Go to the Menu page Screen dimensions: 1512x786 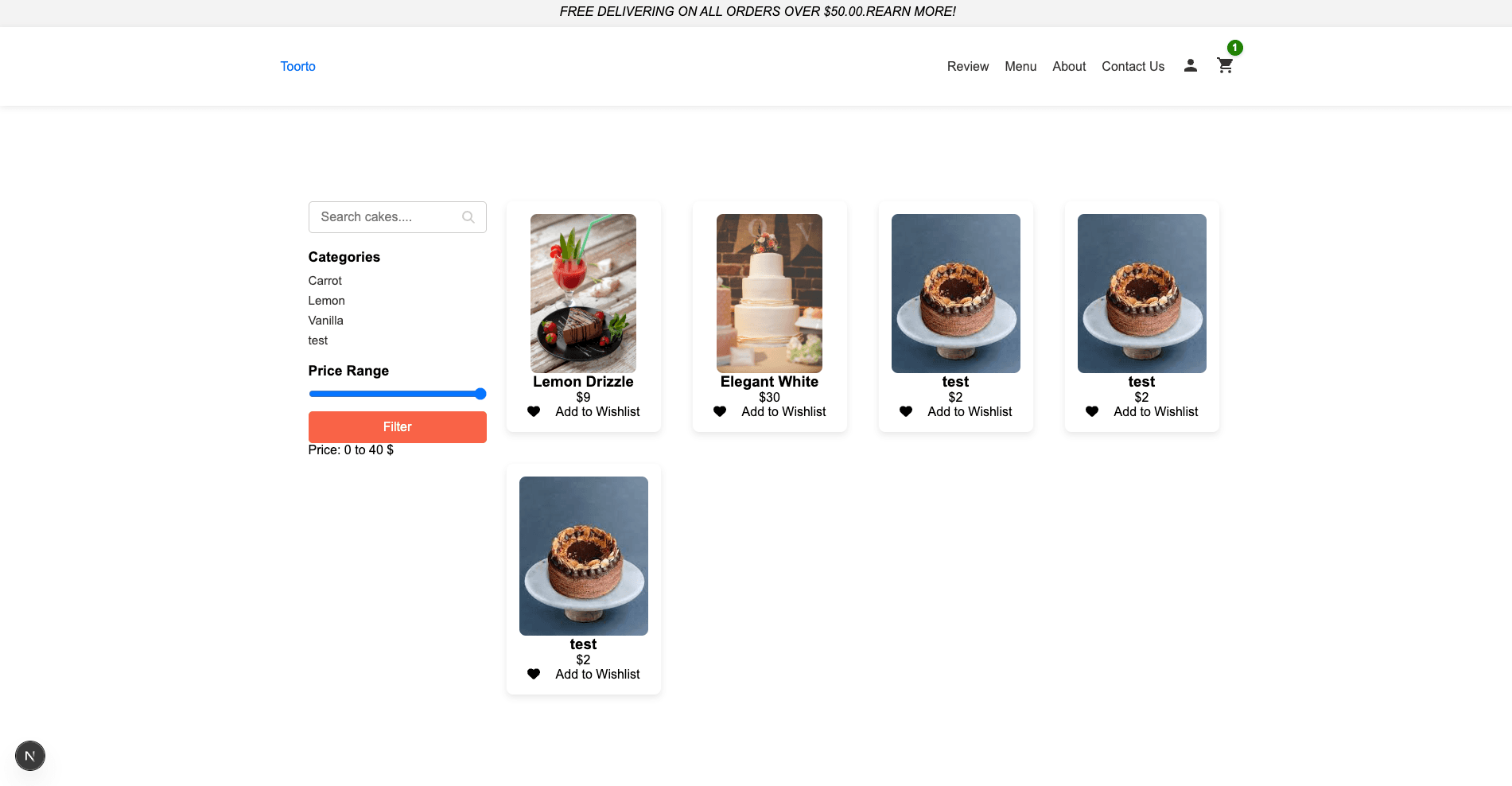coord(1020,67)
